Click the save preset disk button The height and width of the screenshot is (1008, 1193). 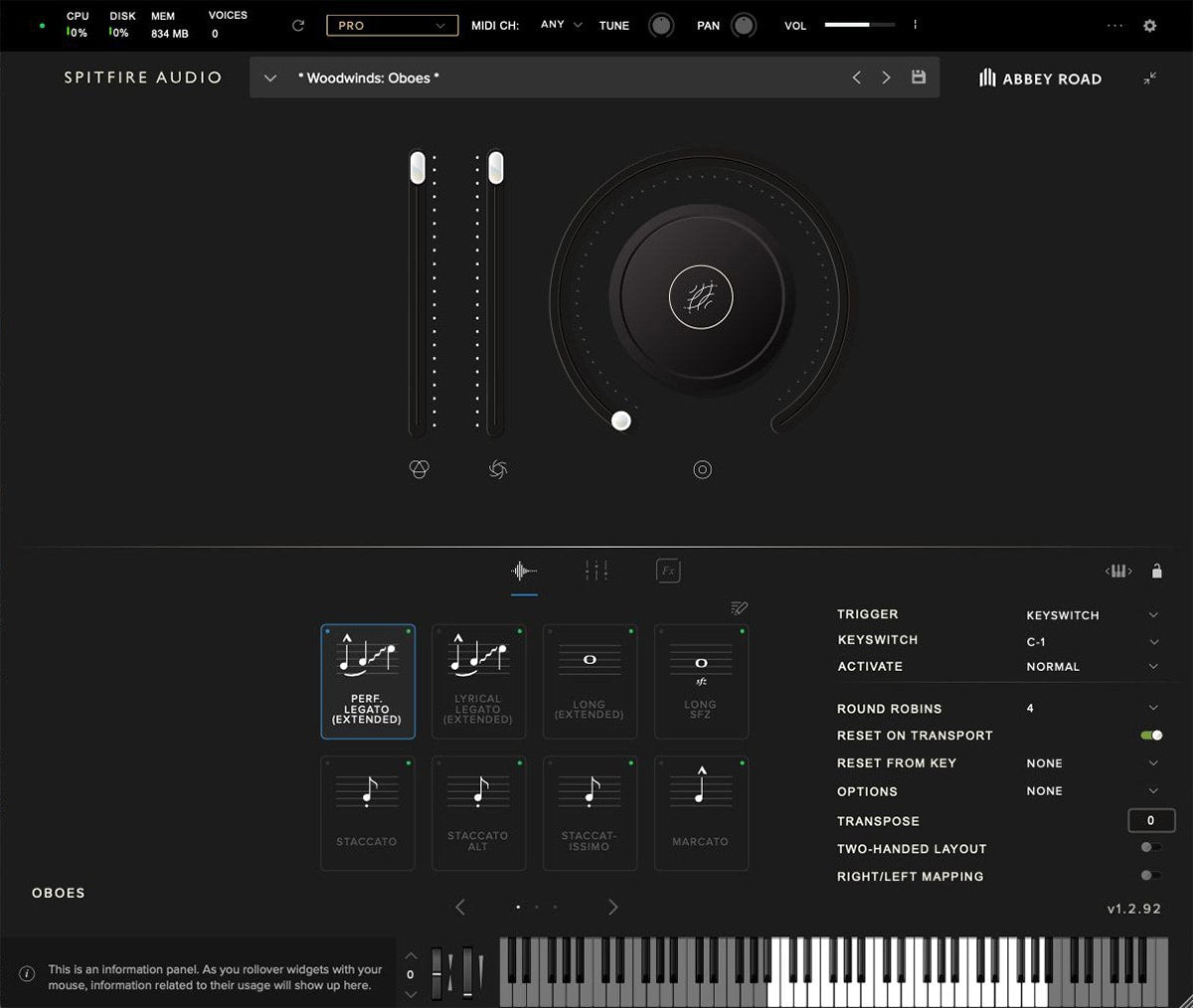pyautogui.click(x=918, y=77)
